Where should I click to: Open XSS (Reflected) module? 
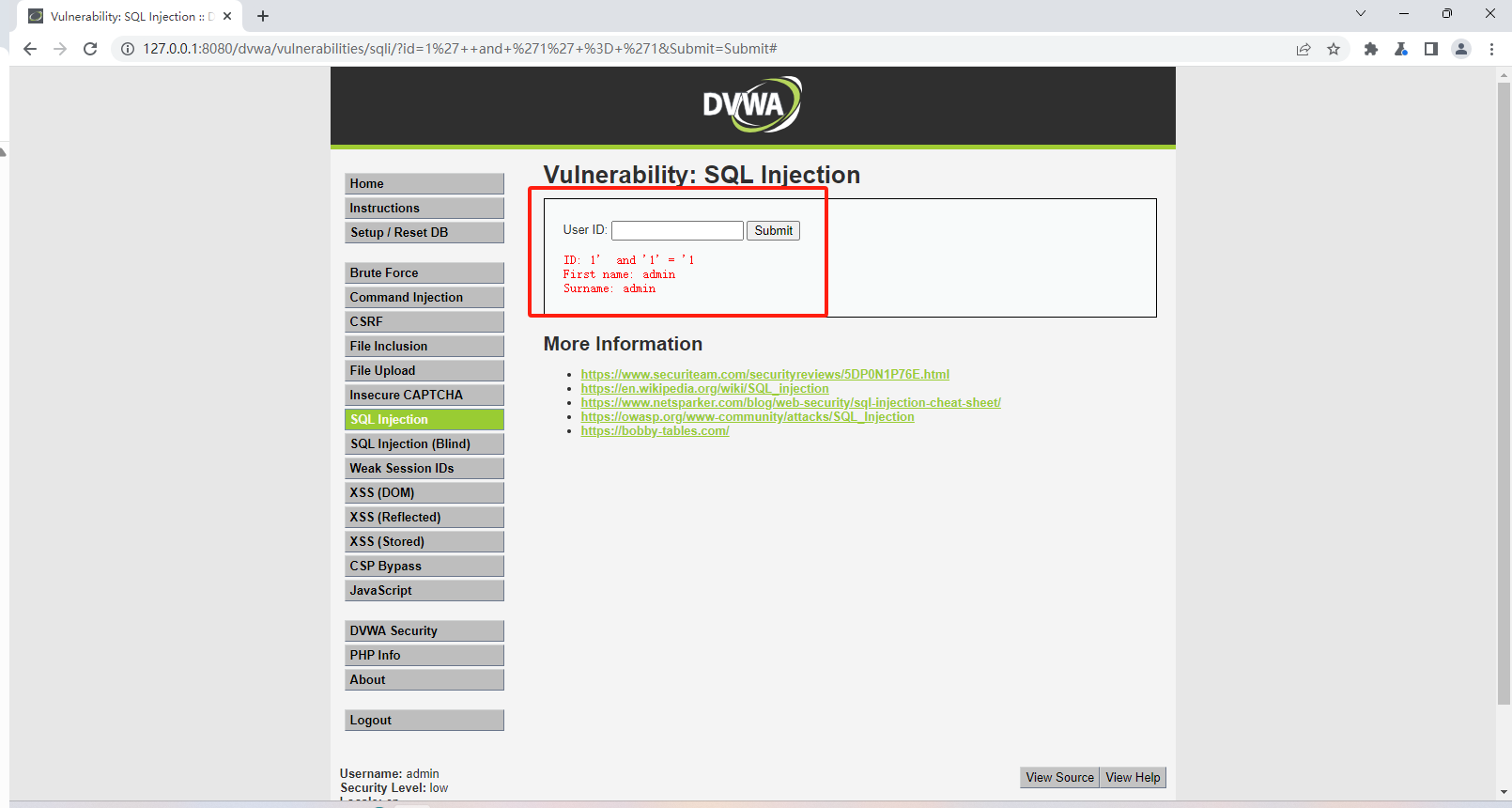tap(424, 517)
